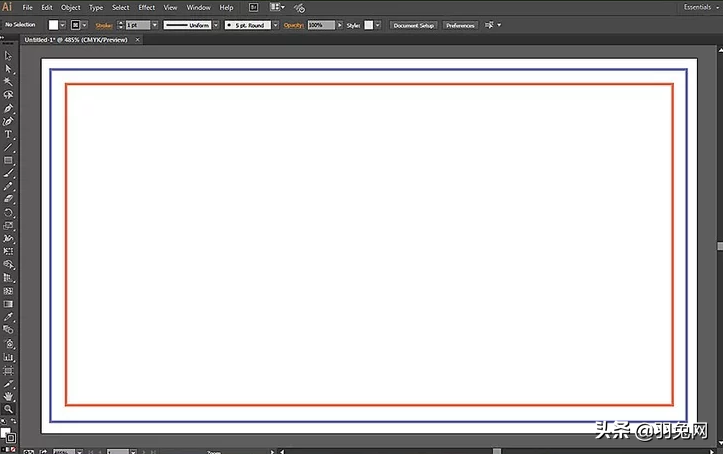Select the Blend tool
Image resolution: width=723 pixels, height=454 pixels.
(8, 330)
